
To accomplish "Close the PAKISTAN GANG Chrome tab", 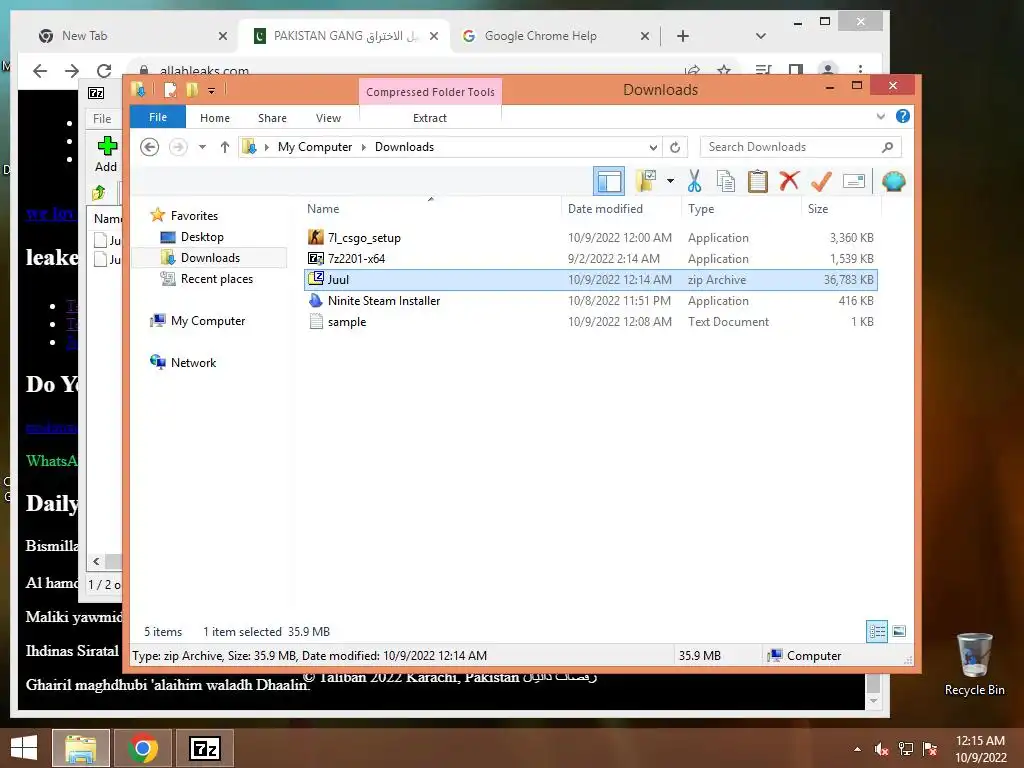I will click(434, 36).
